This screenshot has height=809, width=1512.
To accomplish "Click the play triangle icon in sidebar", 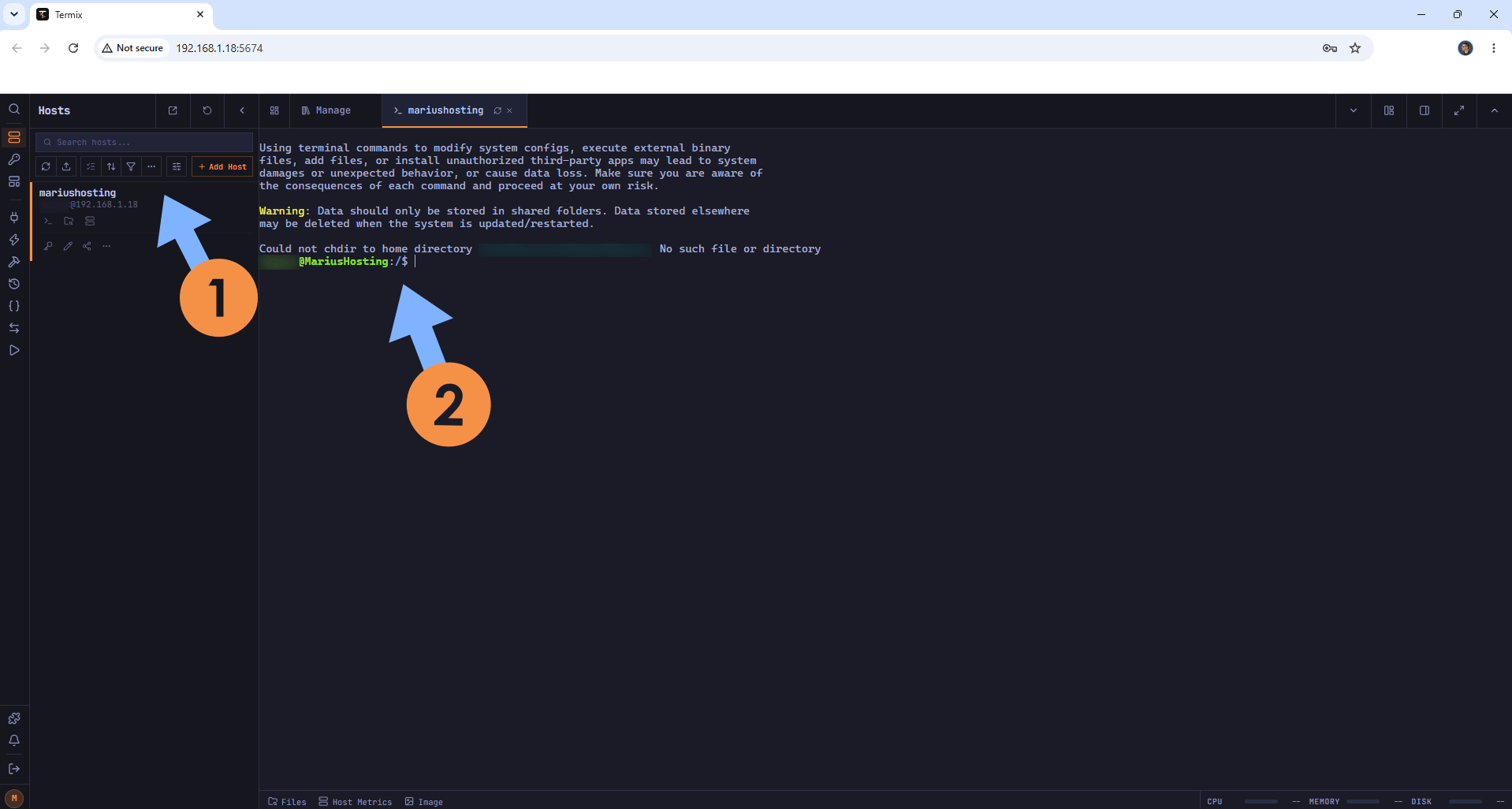I will coord(14,350).
